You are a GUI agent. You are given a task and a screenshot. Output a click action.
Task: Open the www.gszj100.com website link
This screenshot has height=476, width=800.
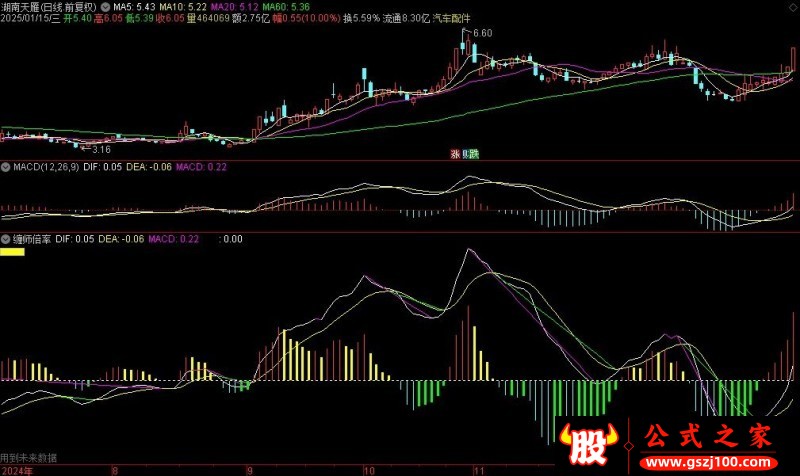709,462
